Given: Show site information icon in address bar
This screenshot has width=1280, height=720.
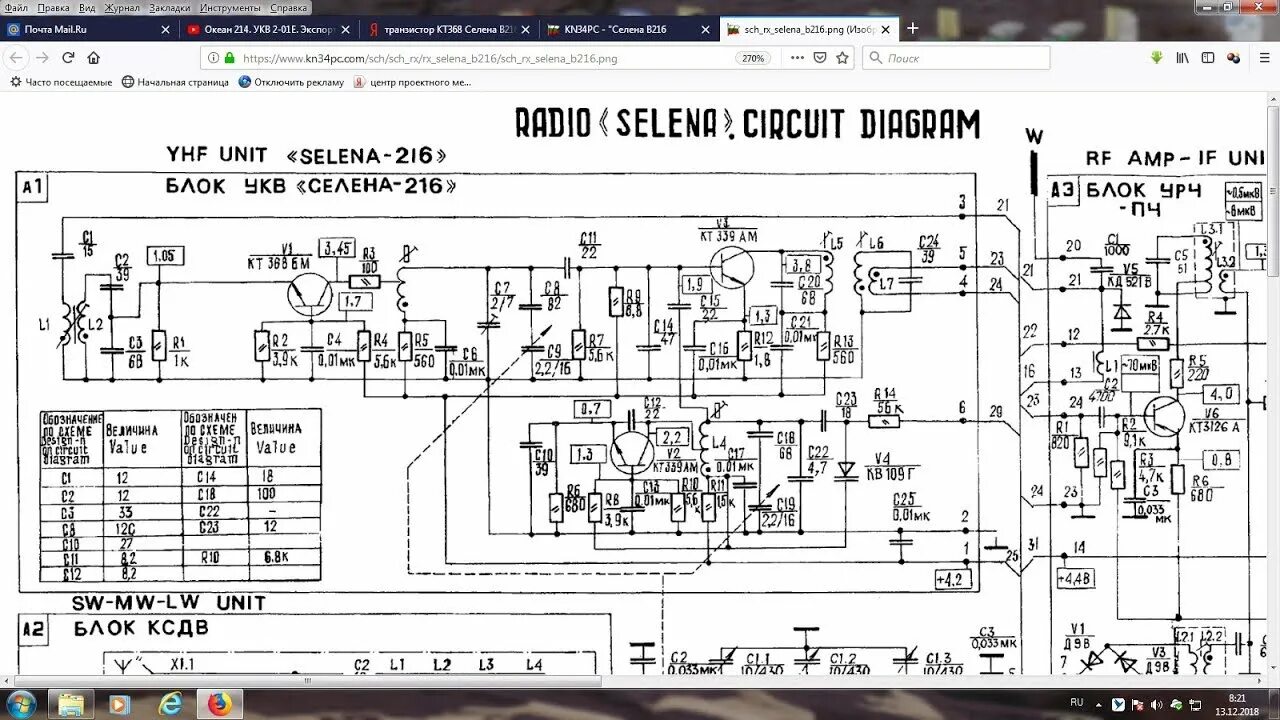Looking at the screenshot, I should click(213, 58).
